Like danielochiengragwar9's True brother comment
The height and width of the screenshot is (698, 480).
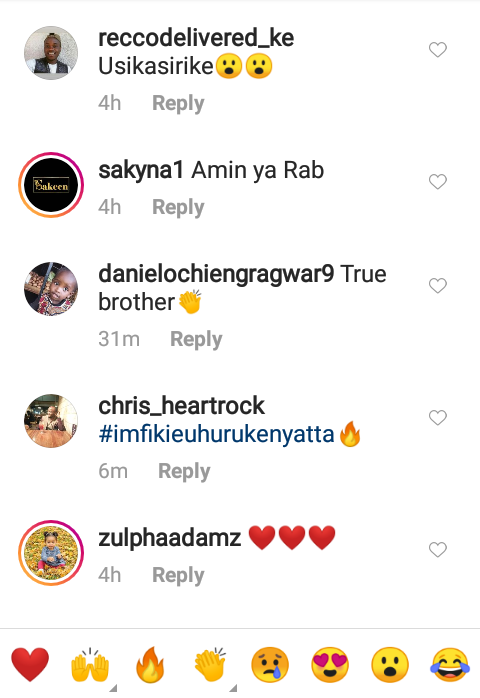pos(438,285)
